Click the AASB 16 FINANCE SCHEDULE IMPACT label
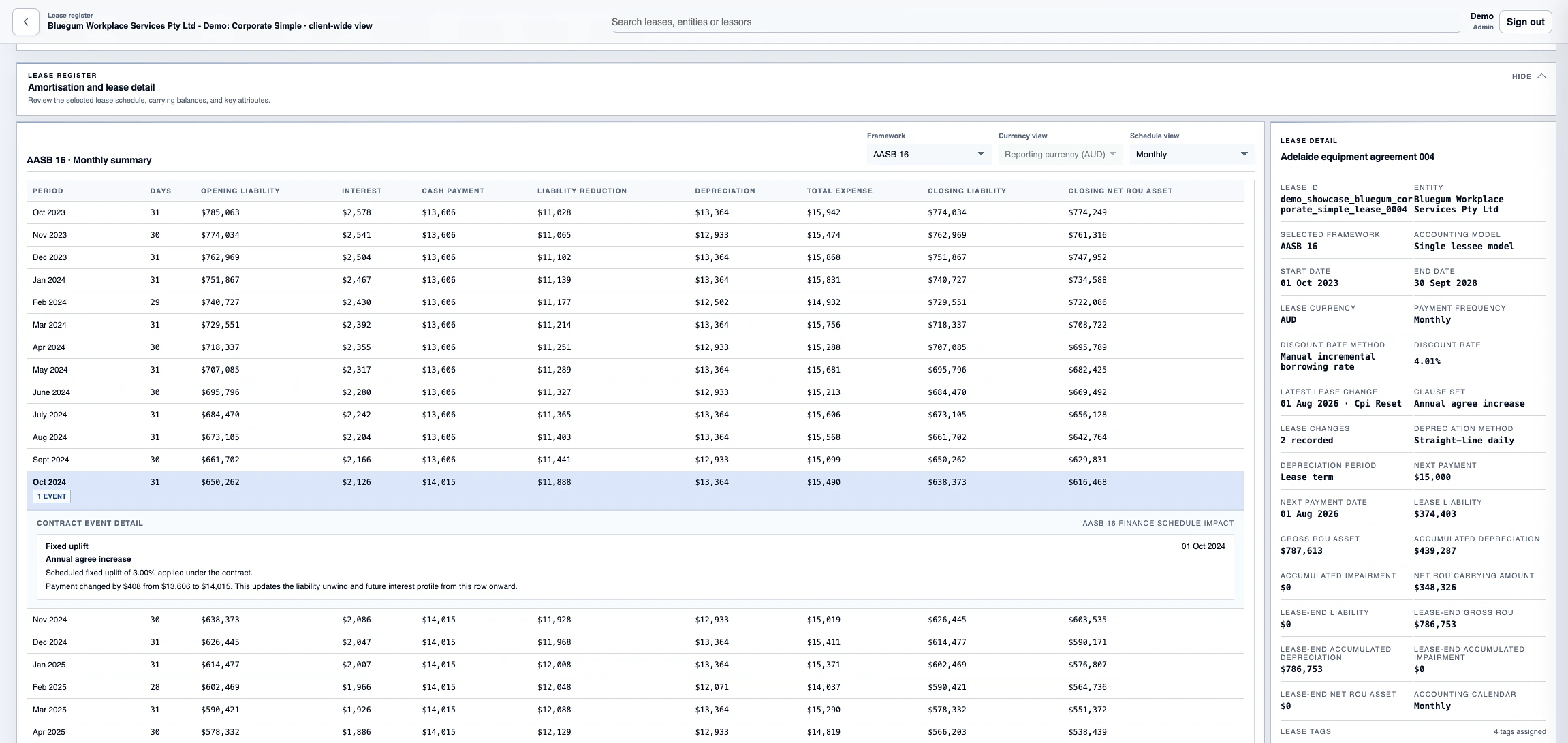The image size is (1568, 743). (1158, 524)
